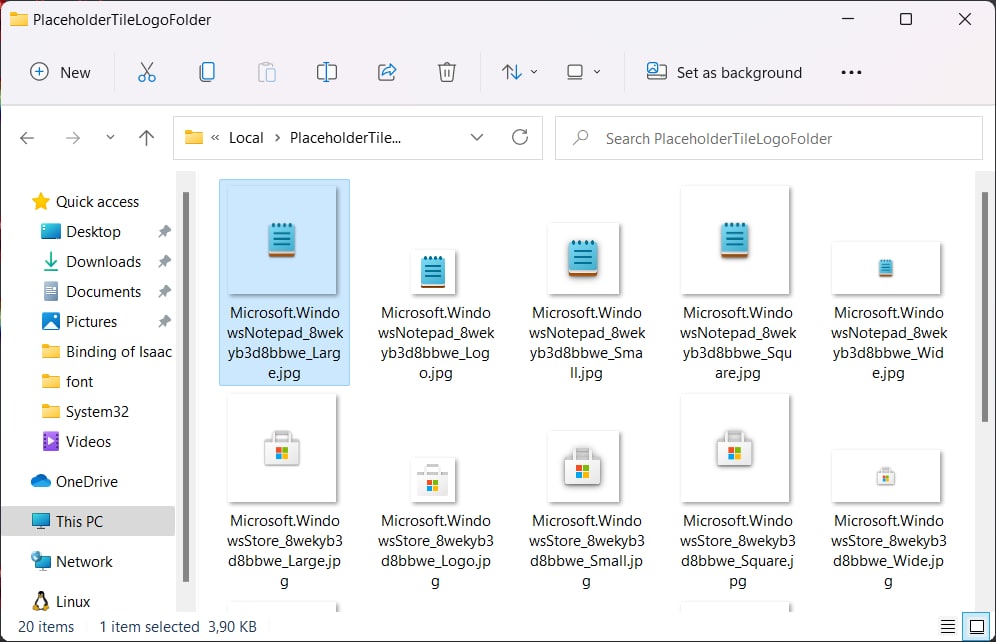The width and height of the screenshot is (996, 642).
Task: Select WindowsNotepad_8wekyb3d8bbwe_Square.jpg file
Action: click(737, 283)
